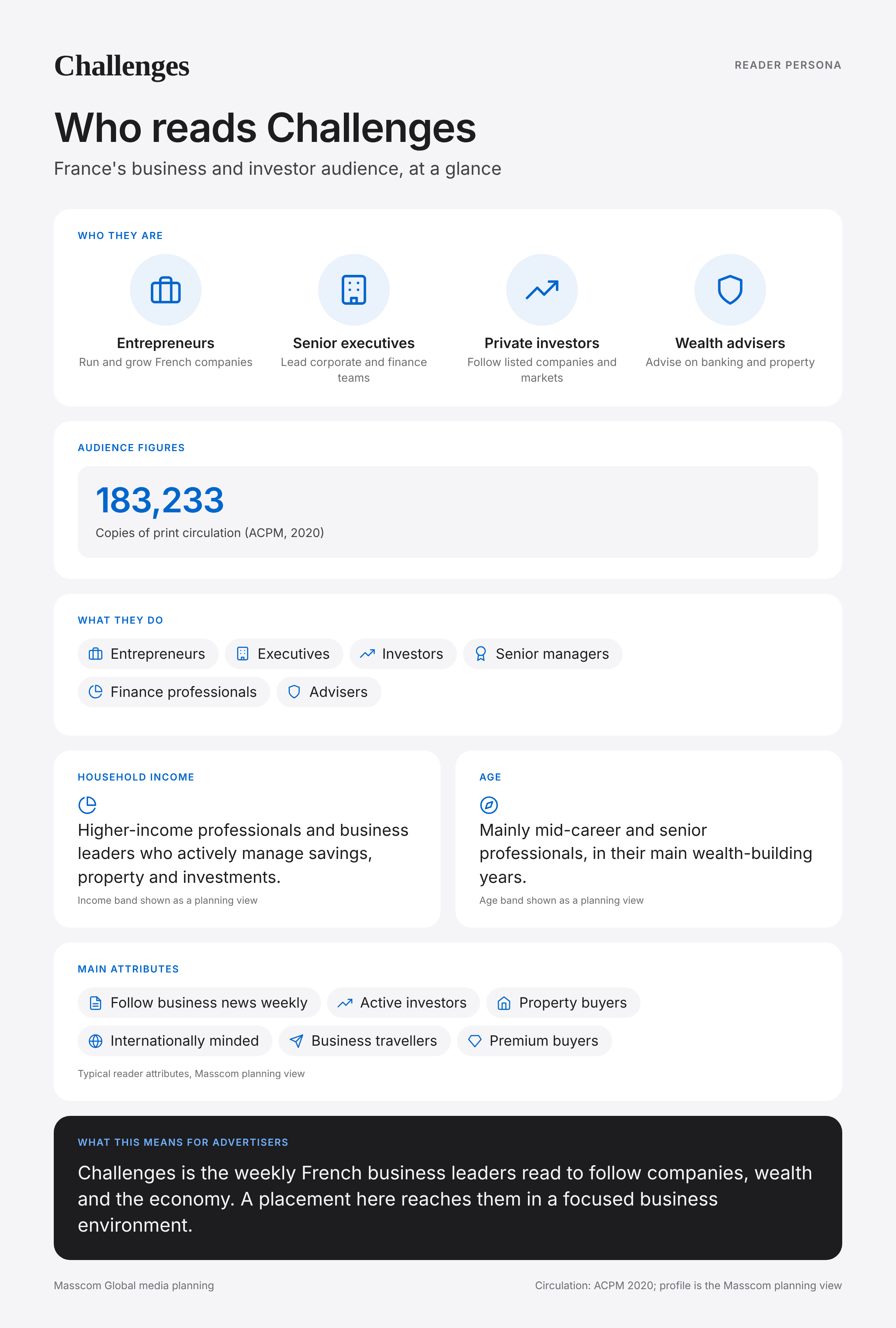The width and height of the screenshot is (896, 1328).
Task: Click the Circulation: ACPM 2020 footer note
Action: click(688, 1286)
